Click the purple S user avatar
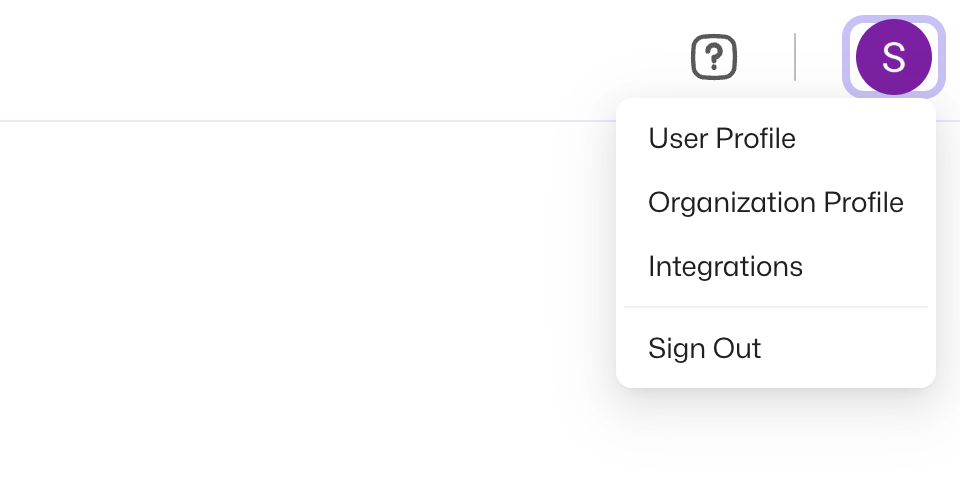 tap(893, 57)
